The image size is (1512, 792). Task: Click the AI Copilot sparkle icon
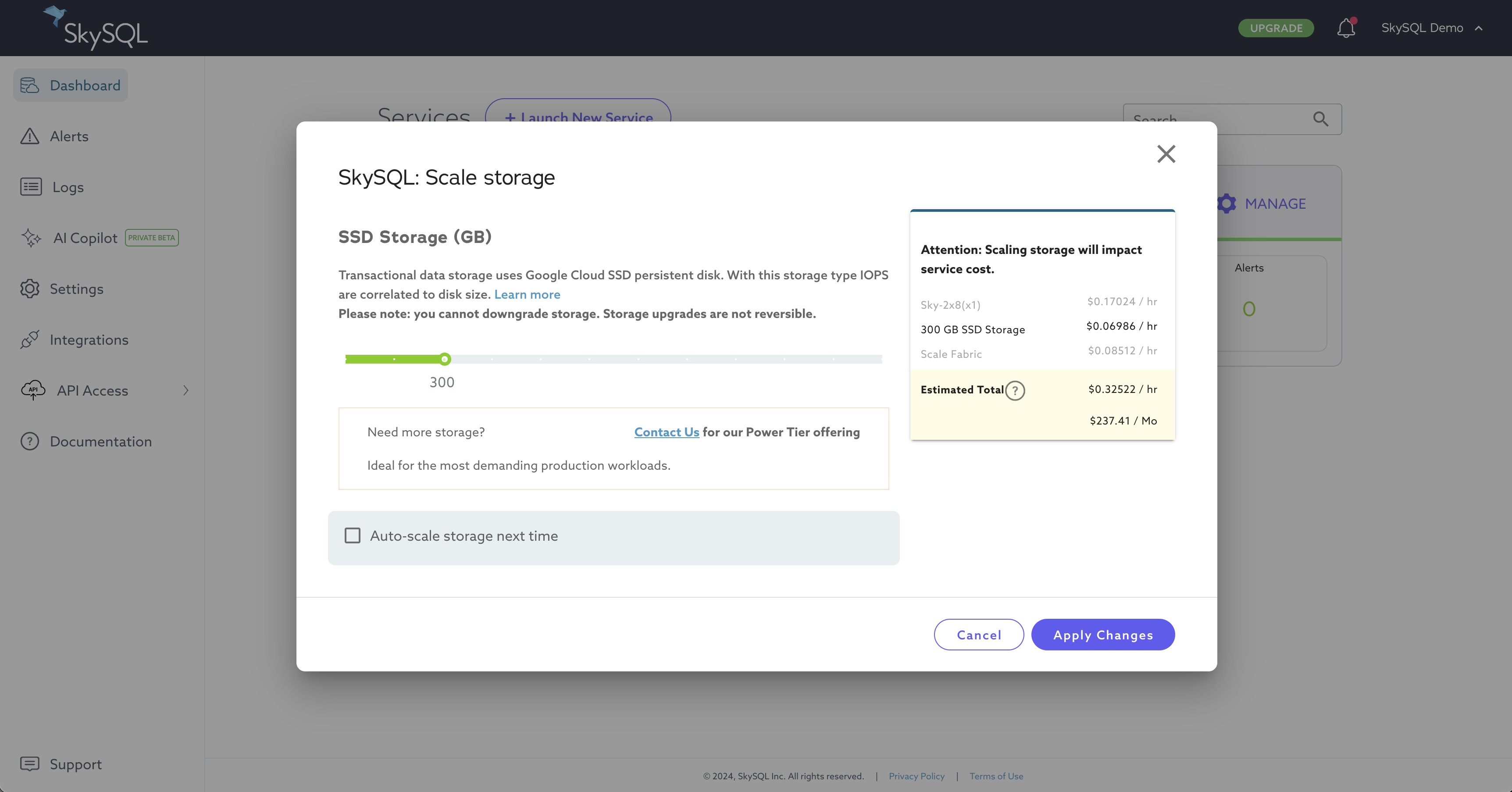point(31,238)
